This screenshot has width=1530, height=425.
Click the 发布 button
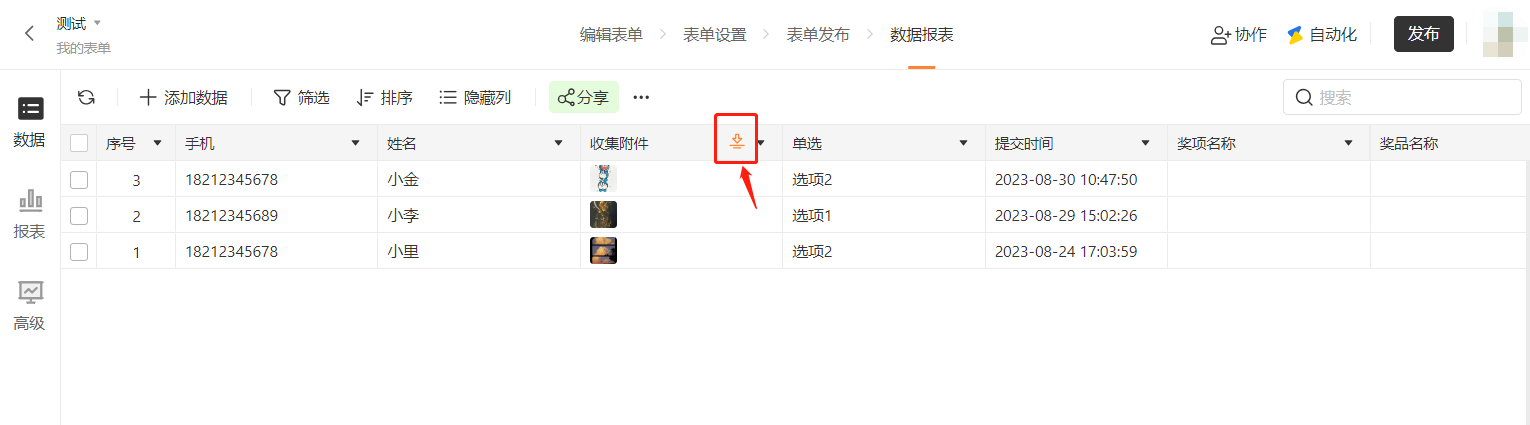coord(1423,34)
